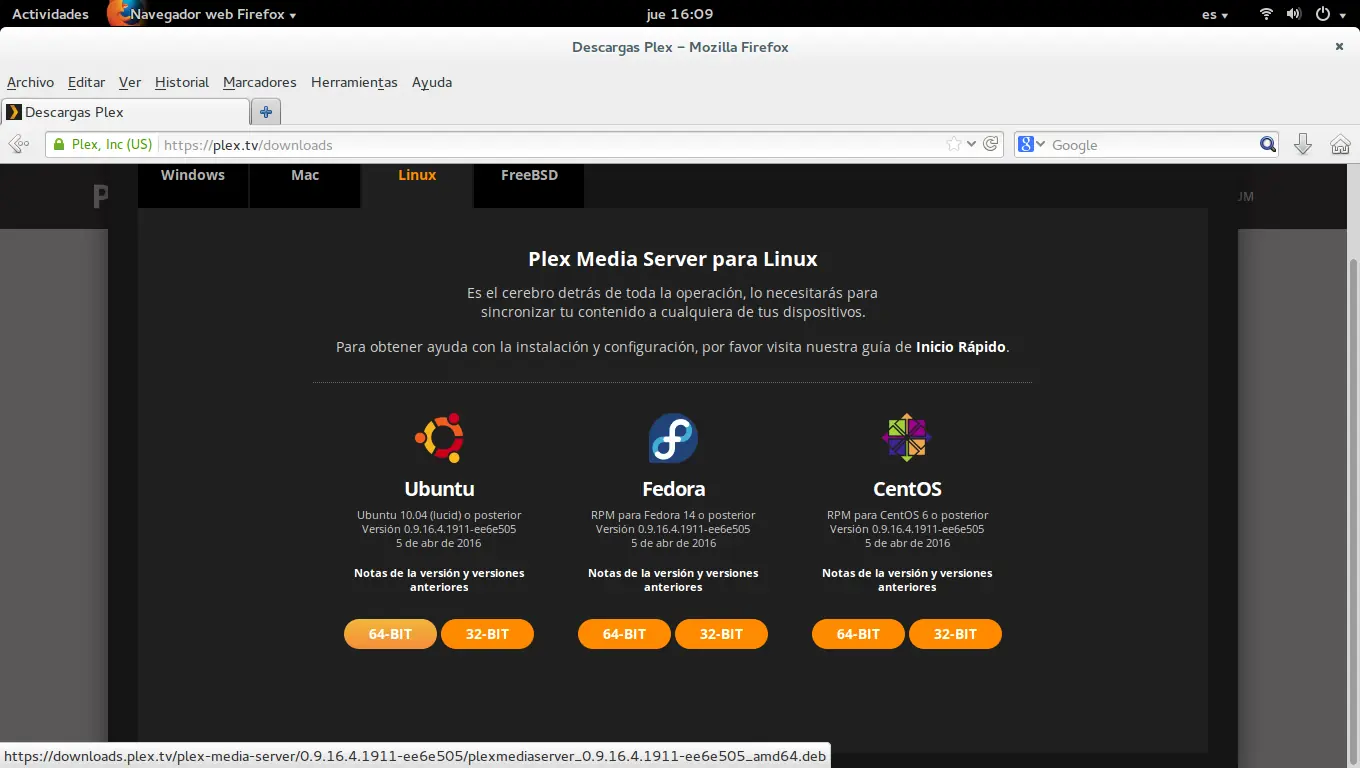Screen dimensions: 1360x768
Task: Download CentOS 64-BIT package
Action: click(858, 634)
